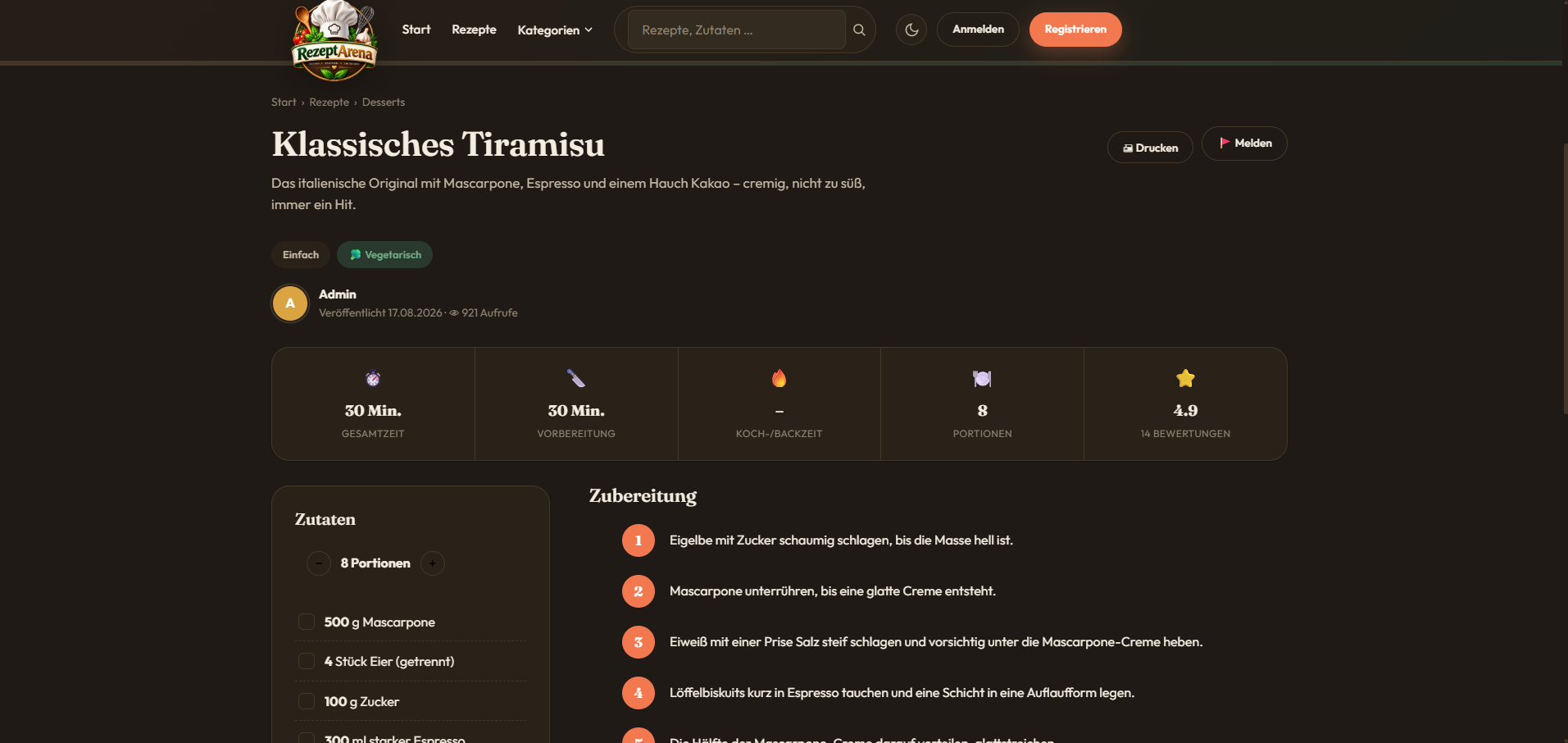1568x743 pixels.
Task: Click the RezeptArena logo
Action: 334,40
